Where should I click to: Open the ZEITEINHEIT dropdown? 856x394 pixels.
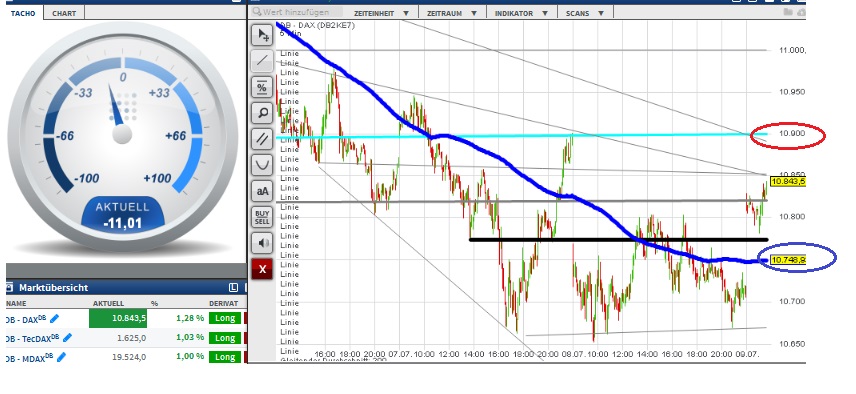click(x=381, y=13)
